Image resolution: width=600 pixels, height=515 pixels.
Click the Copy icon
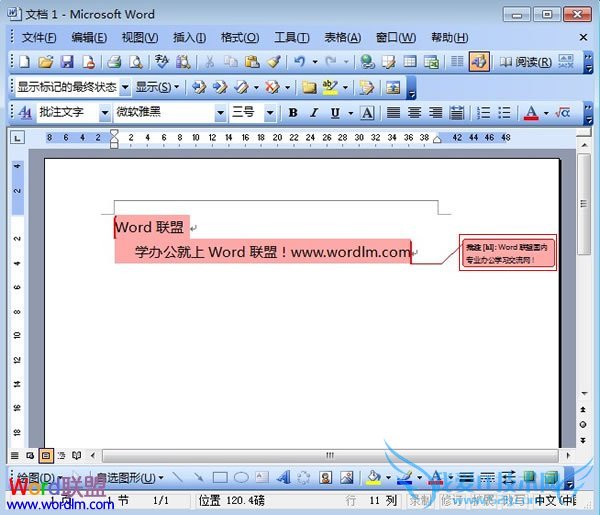[x=231, y=61]
